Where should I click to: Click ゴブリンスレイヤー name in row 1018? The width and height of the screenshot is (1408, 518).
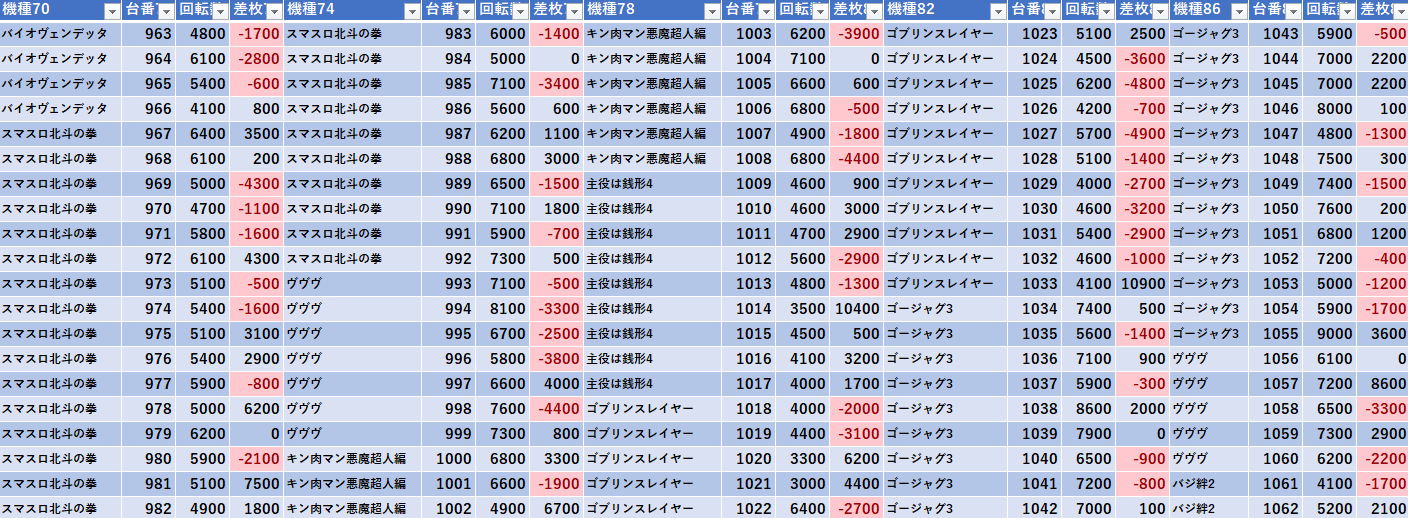click(640, 409)
